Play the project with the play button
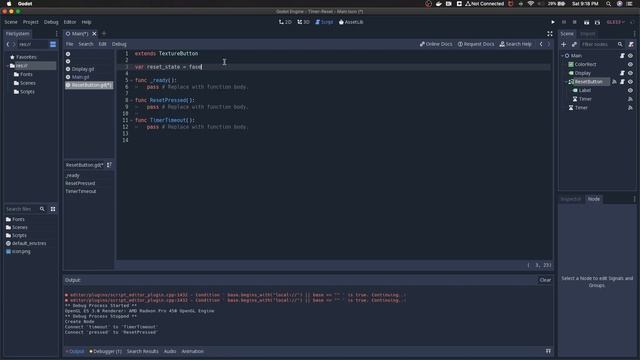The height and width of the screenshot is (360, 640). (553, 22)
